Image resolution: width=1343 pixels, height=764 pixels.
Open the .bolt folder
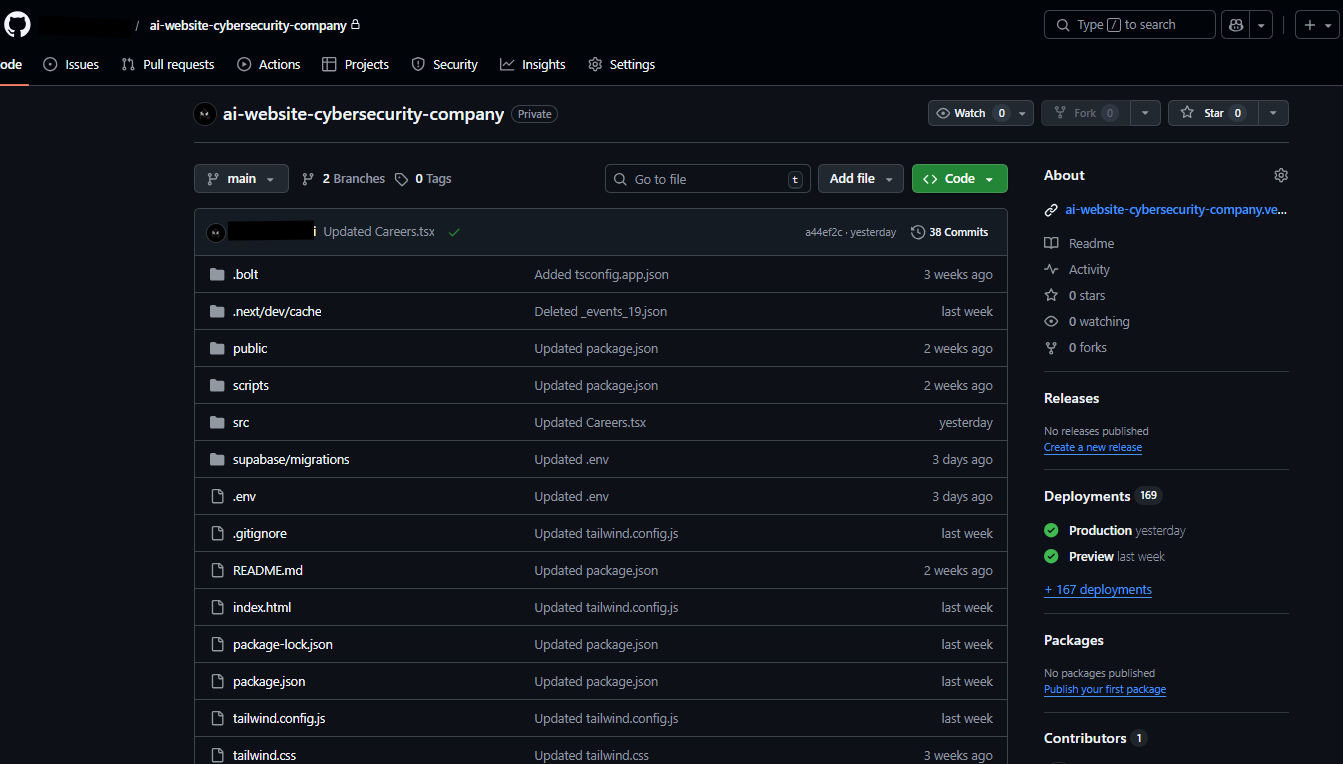pos(245,274)
